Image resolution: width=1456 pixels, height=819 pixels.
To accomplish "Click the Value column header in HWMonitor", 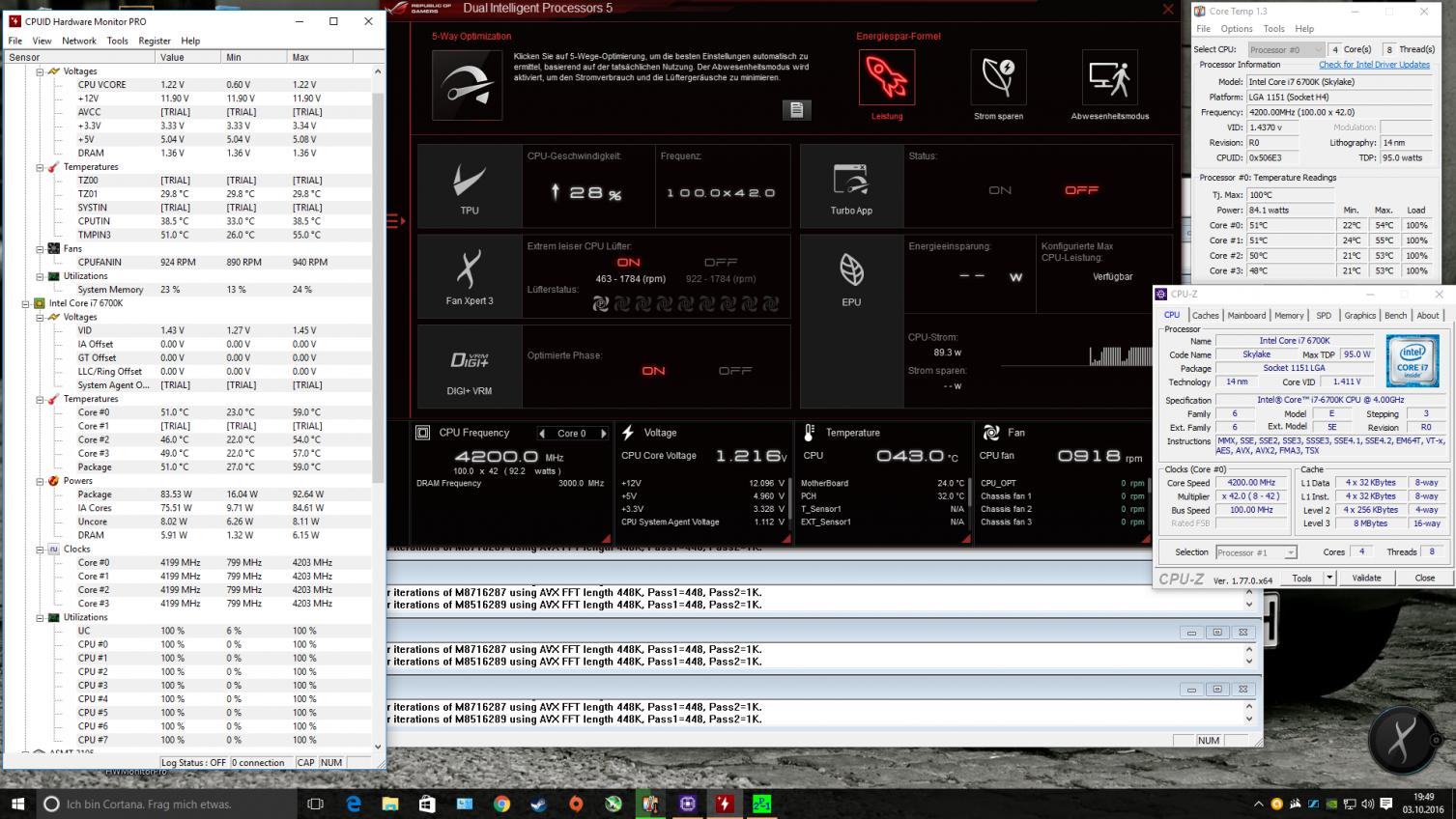I will click(x=187, y=57).
